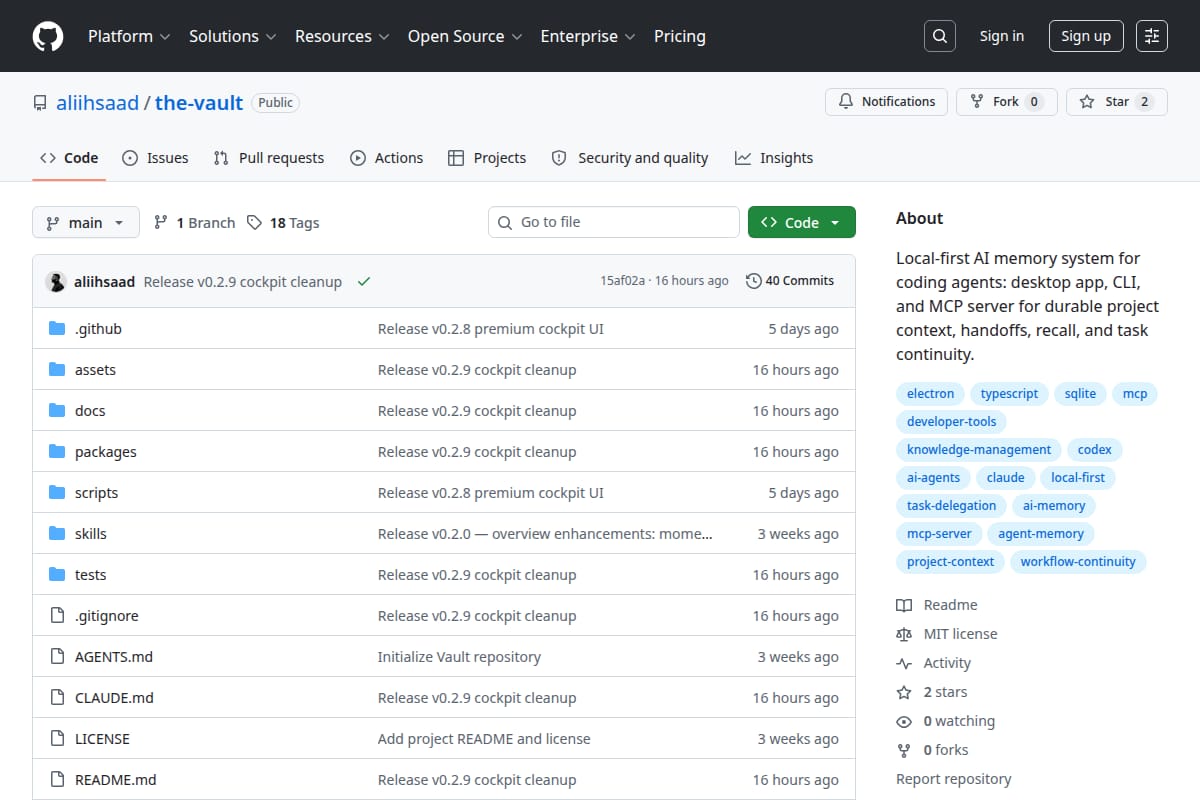Viewport: 1200px width, 800px height.
Task: Open 'Add project README and license' commit
Action: point(484,739)
